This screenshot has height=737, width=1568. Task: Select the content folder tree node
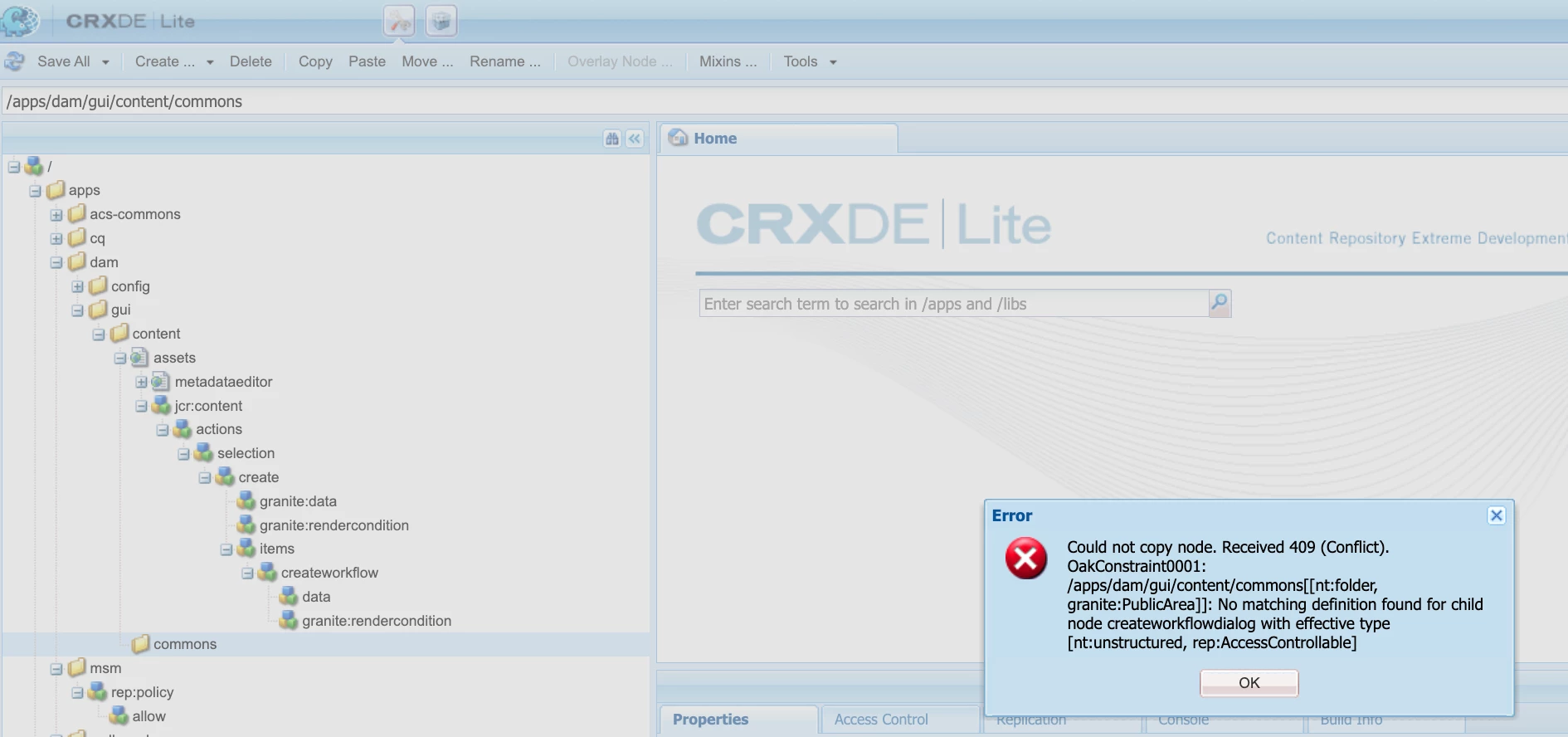(x=156, y=334)
